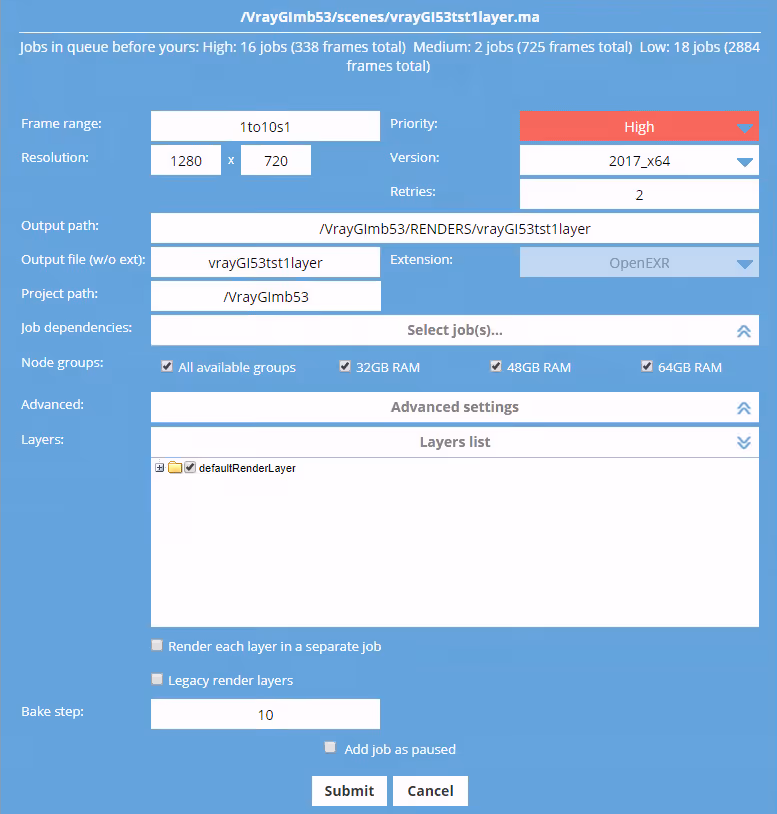This screenshot has height=814, width=777.
Task: Click the Project path field
Action: pyautogui.click(x=266, y=296)
